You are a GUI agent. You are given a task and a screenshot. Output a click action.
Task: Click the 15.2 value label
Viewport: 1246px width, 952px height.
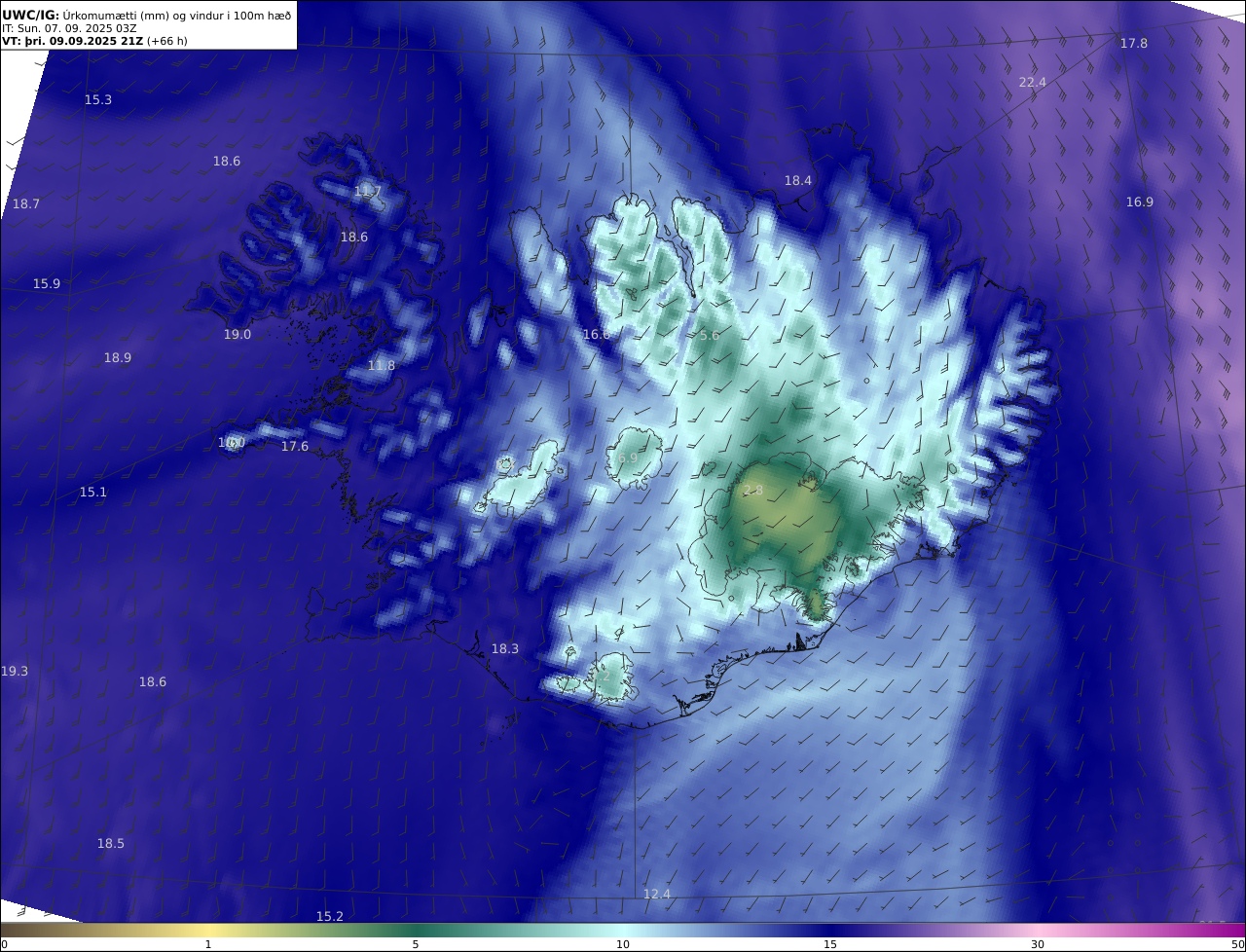pyautogui.click(x=330, y=917)
